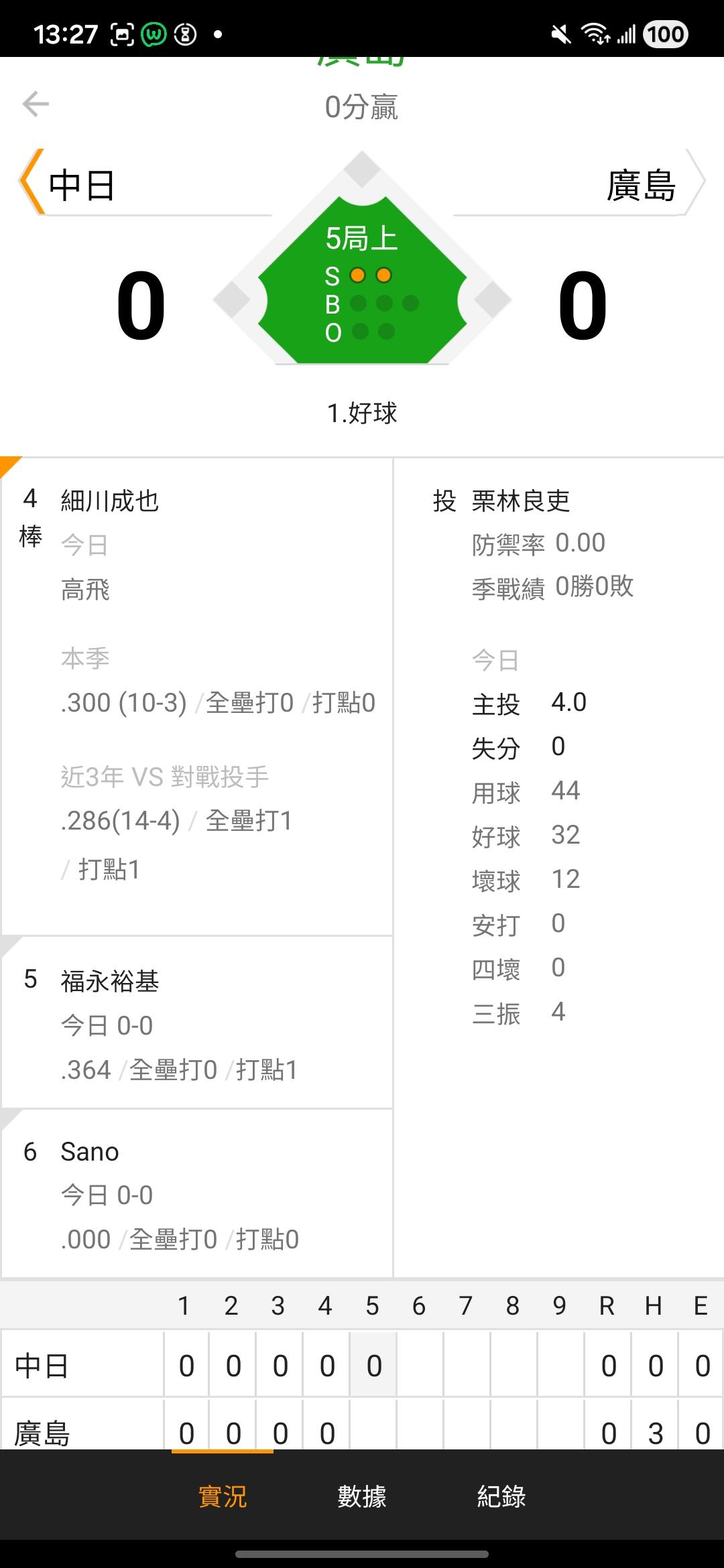Tap the 中日 row in scoreboard
The width and height of the screenshot is (724, 1568).
pos(42,1366)
